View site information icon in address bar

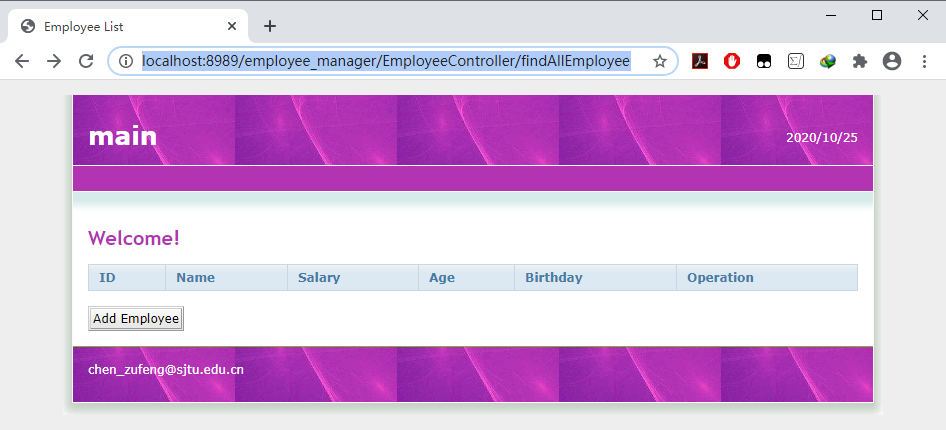(x=125, y=61)
